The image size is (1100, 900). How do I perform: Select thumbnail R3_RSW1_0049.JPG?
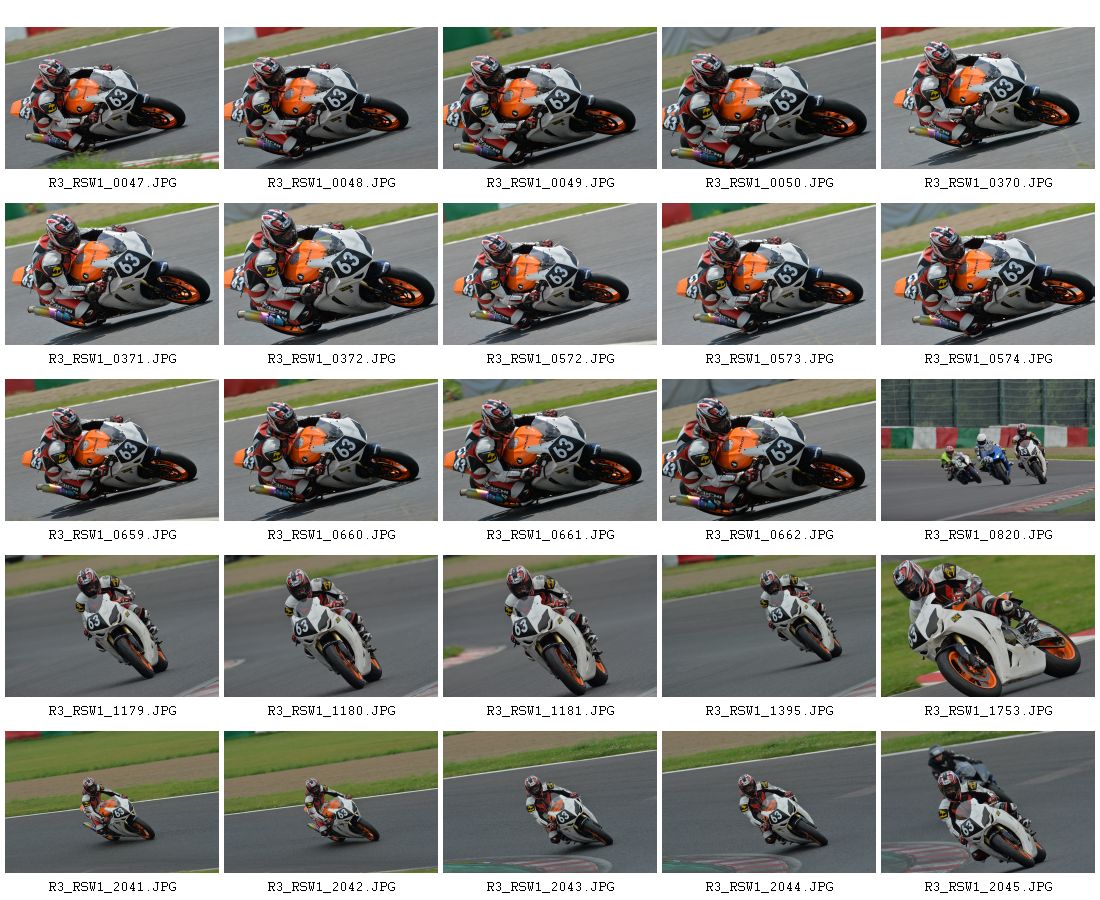(549, 98)
